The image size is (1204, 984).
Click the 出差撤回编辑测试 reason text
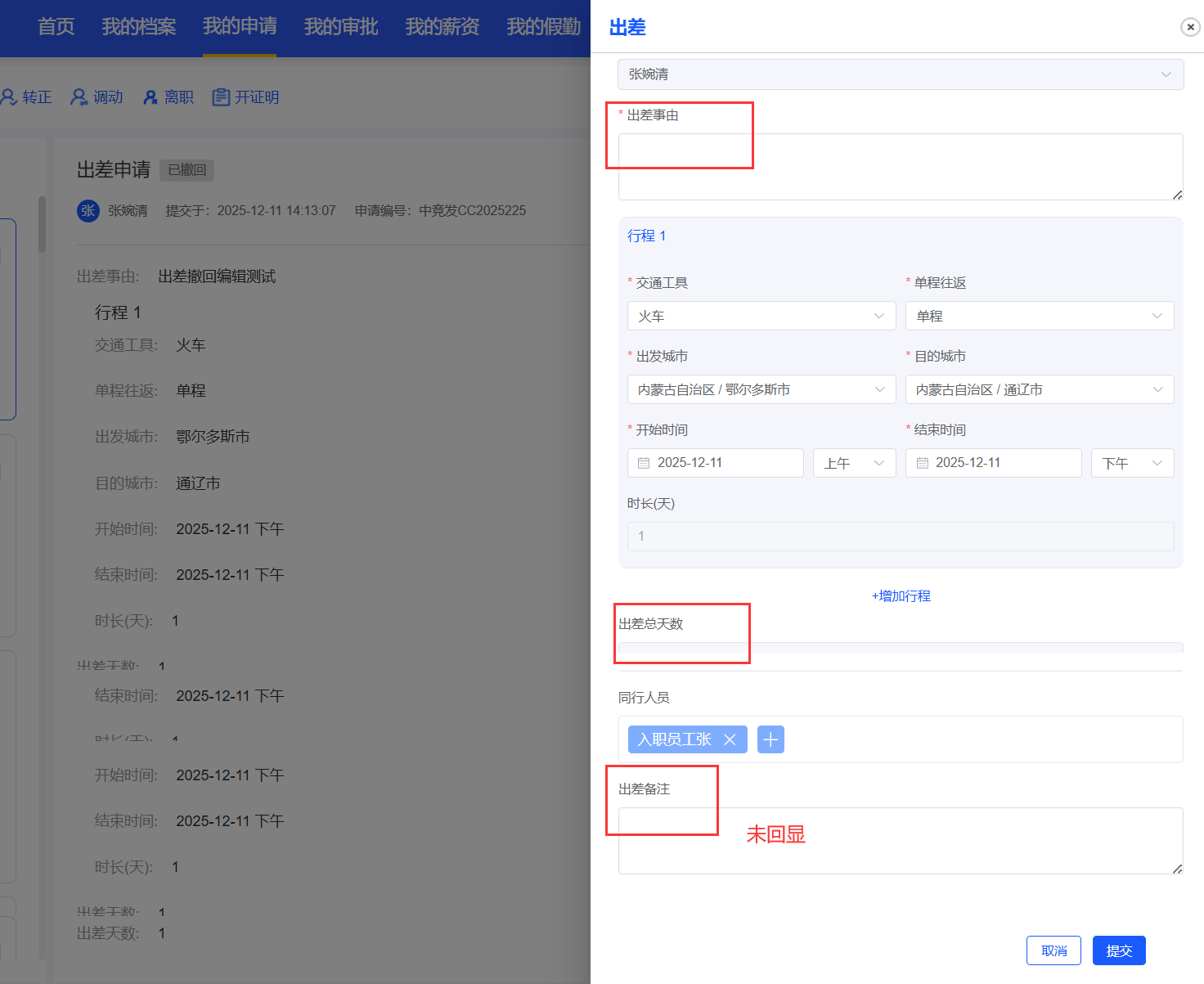click(217, 276)
